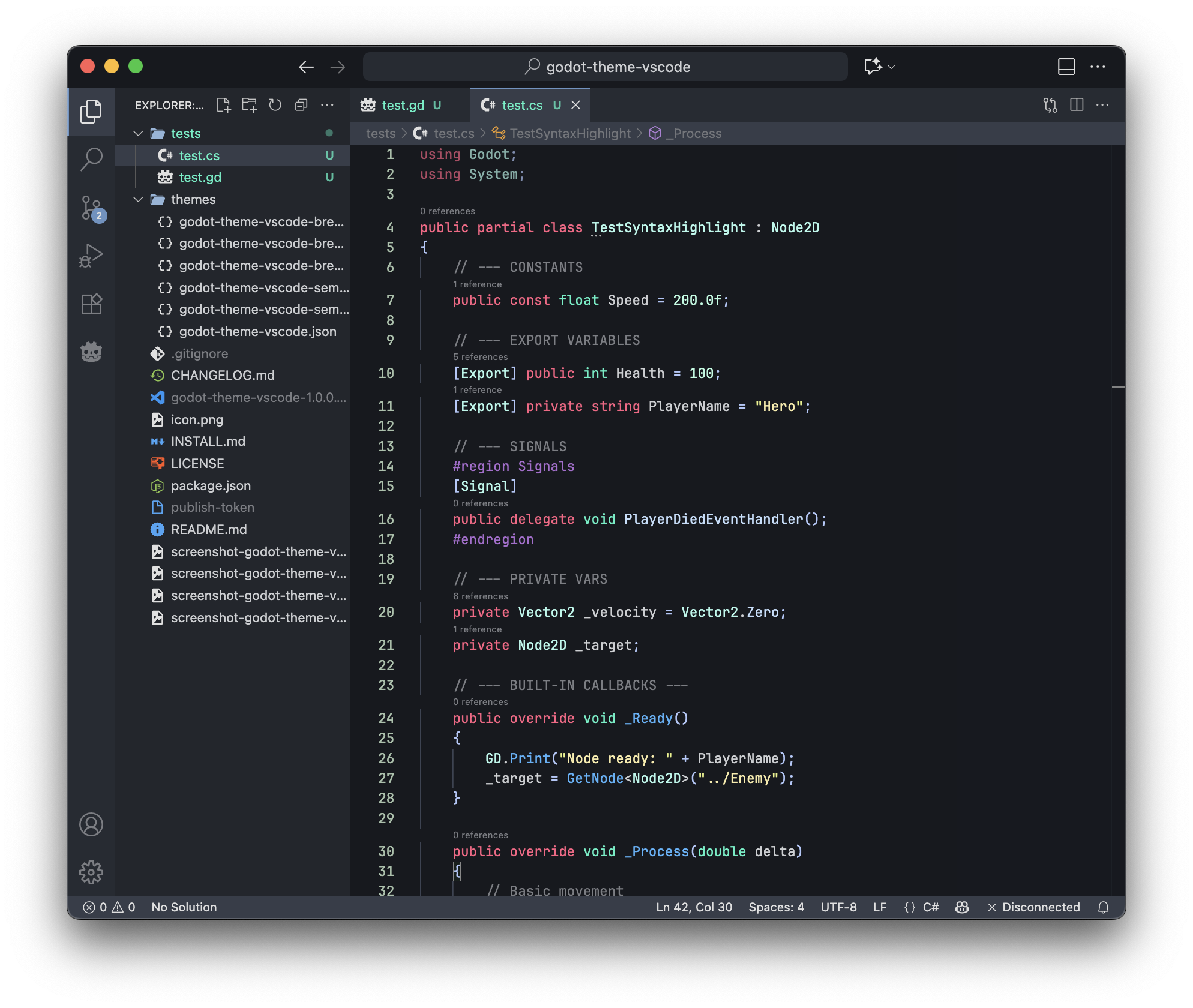Viewport: 1193px width, 1008px height.
Task: Open the Extensions view
Action: coord(91,304)
